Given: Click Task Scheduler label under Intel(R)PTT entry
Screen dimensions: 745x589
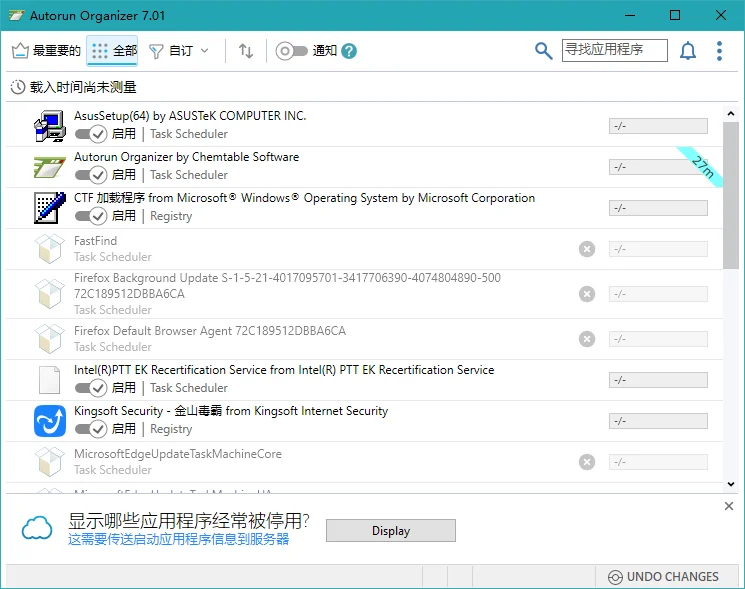Looking at the screenshot, I should (x=189, y=388).
